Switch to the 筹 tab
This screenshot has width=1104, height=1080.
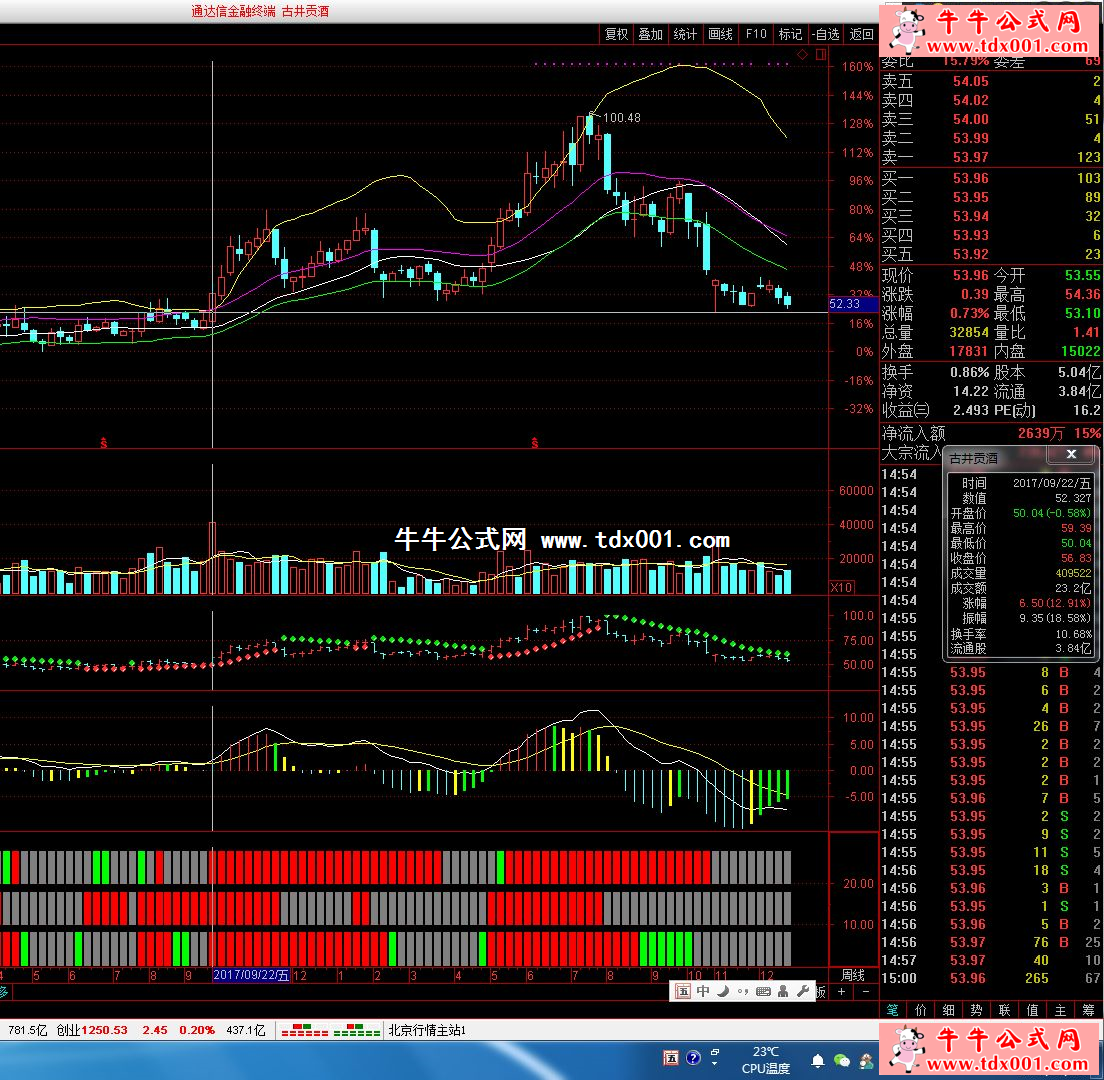1088,1010
